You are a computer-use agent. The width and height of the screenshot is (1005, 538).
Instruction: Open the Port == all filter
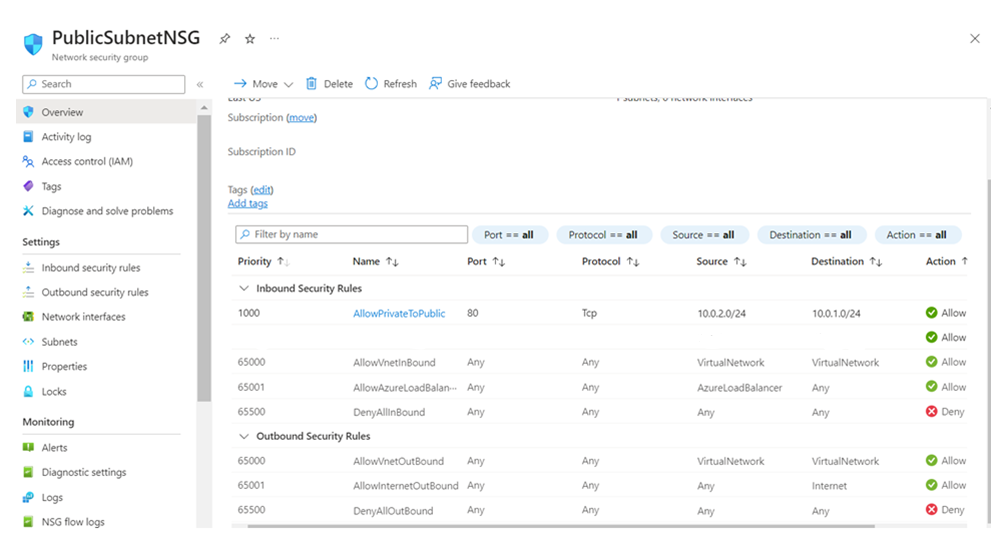pos(508,235)
